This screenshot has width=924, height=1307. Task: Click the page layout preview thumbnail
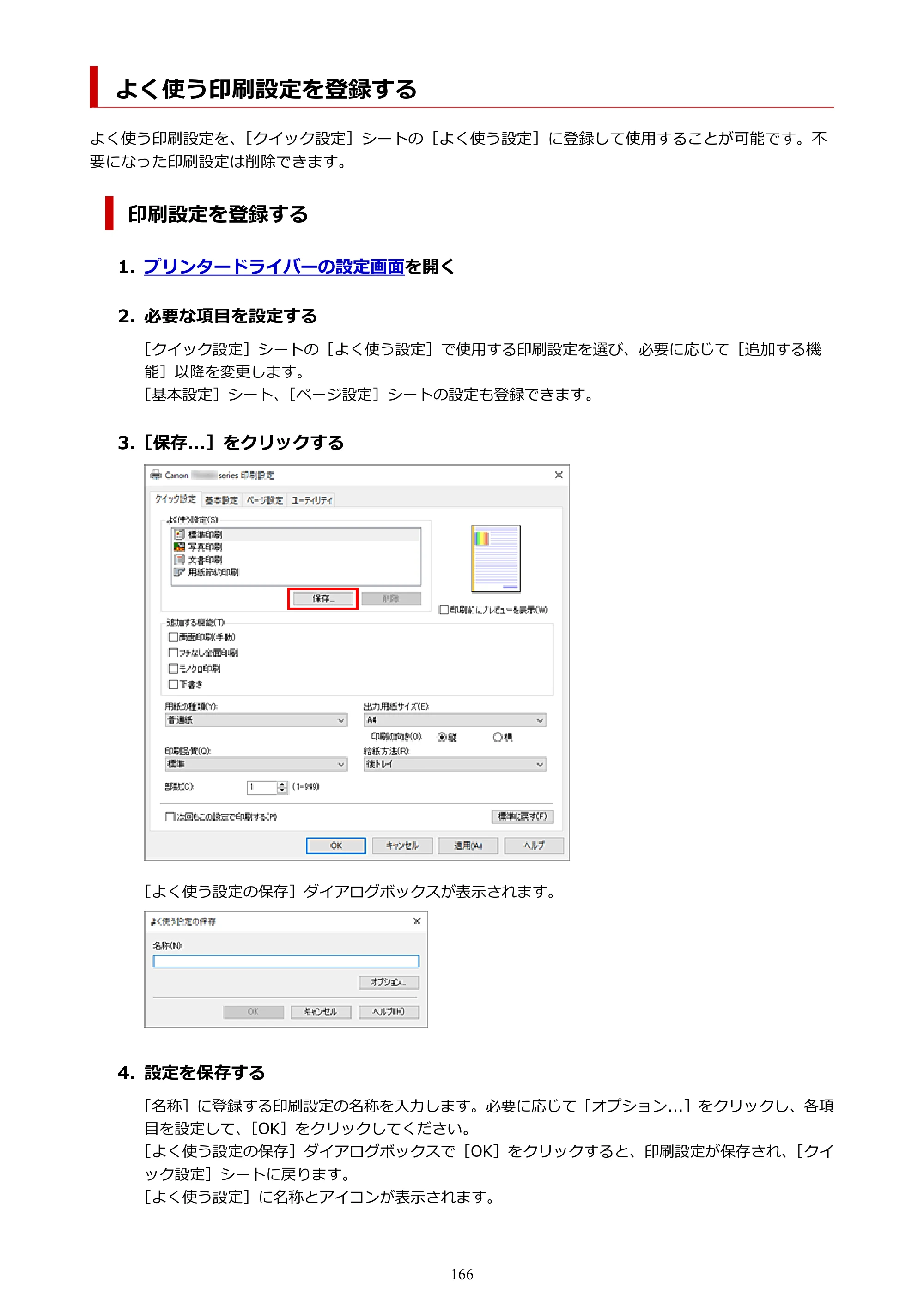496,559
